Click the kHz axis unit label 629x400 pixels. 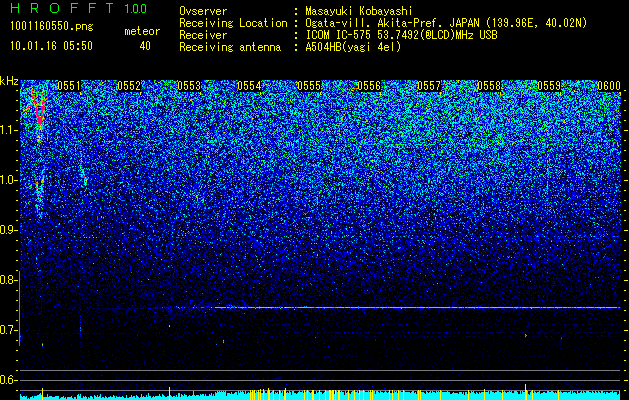point(9,81)
